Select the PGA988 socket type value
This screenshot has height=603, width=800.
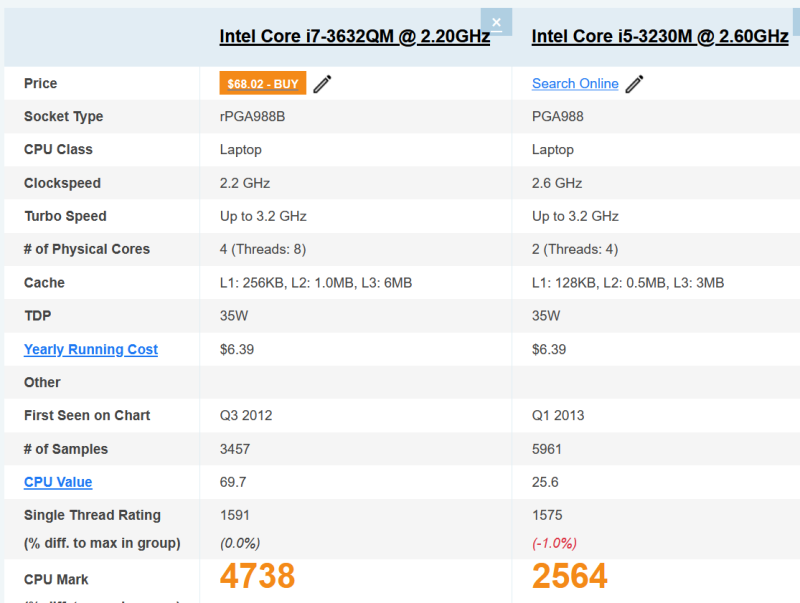[x=557, y=117]
